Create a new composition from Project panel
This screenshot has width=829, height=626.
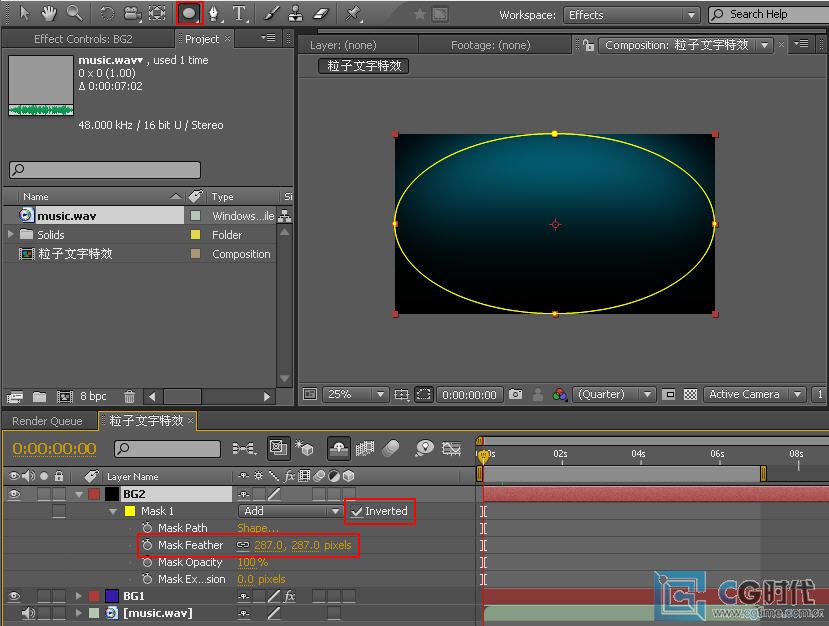tap(65, 397)
